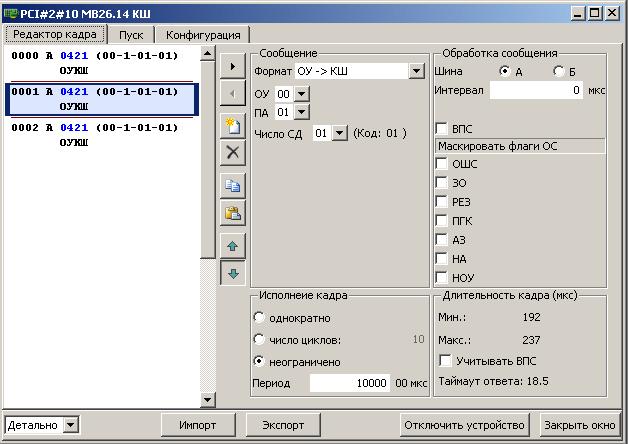
Task: Check the Учитывать ВПС option
Action: click(445, 361)
